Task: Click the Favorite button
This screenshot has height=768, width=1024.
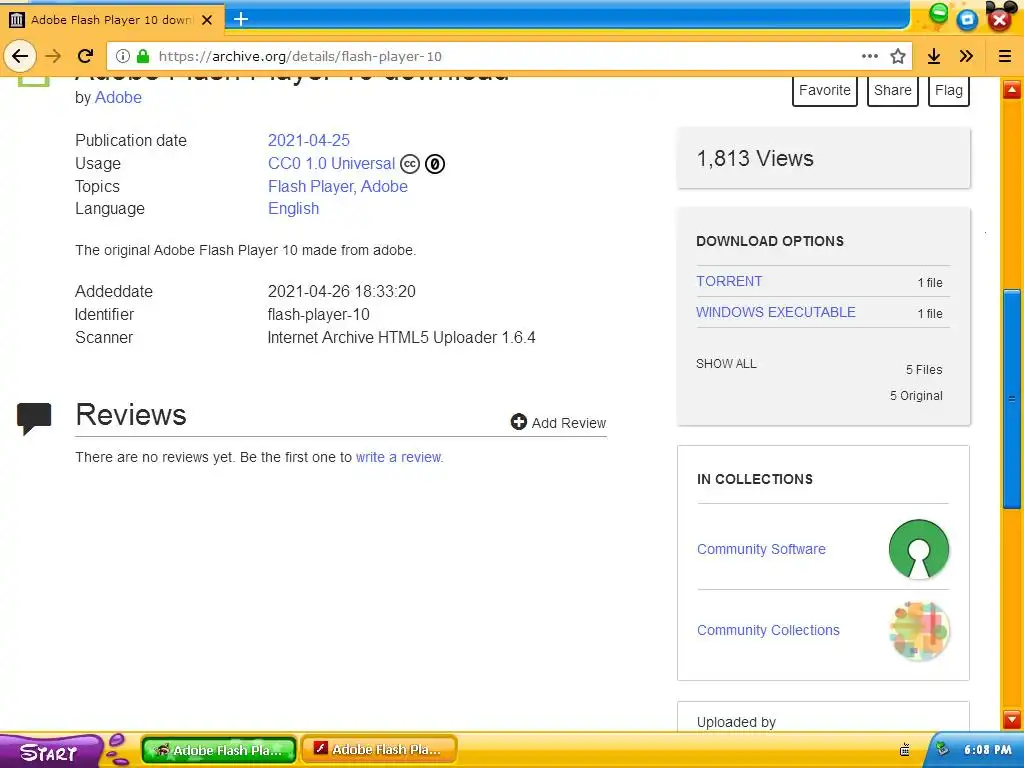Action: click(825, 91)
